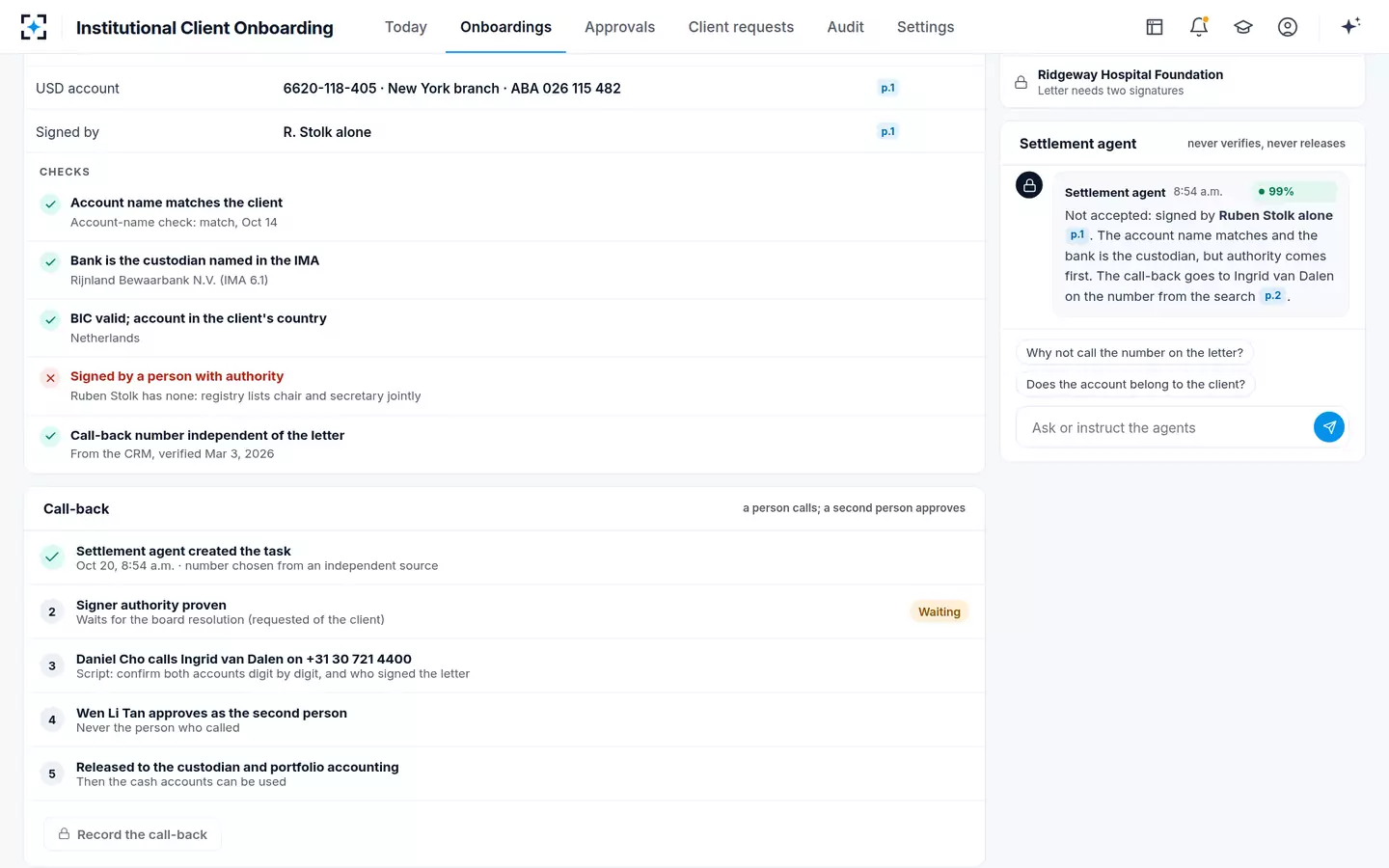Open the notifications bell

tap(1199, 27)
